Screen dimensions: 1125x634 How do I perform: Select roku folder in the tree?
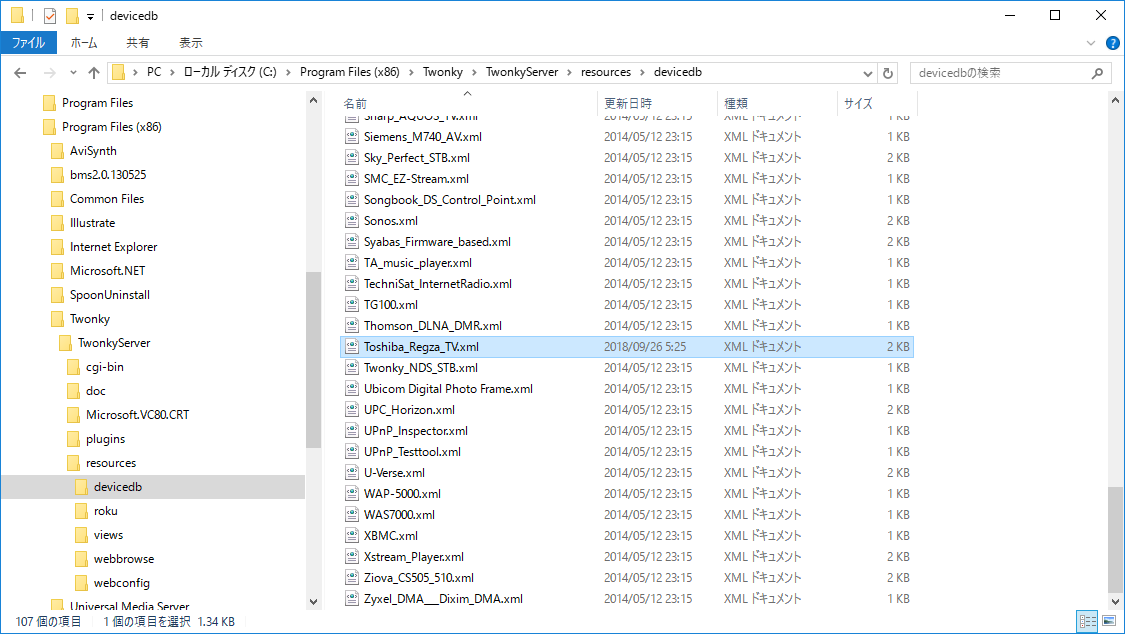tap(105, 511)
